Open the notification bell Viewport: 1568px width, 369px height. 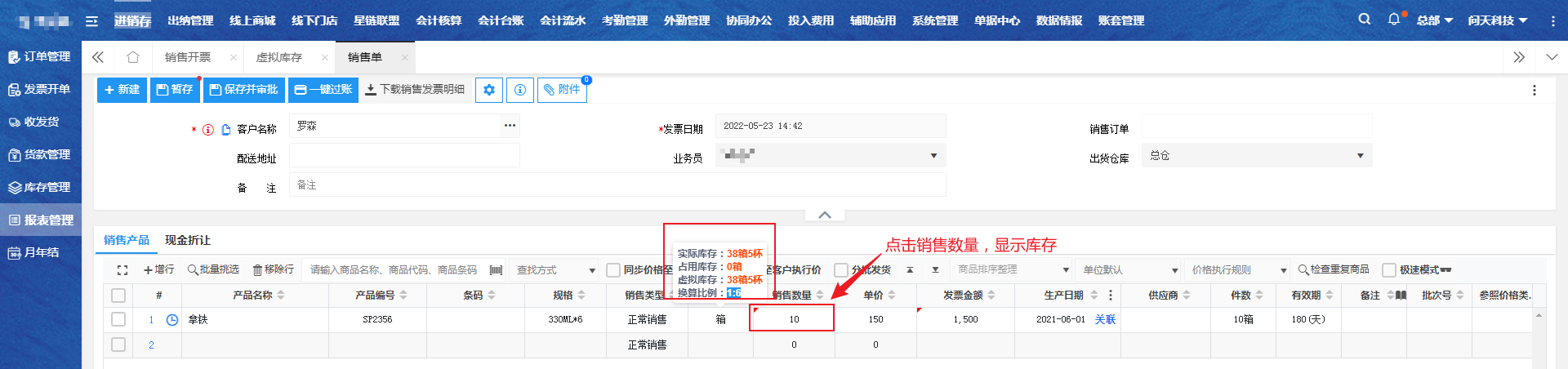tap(1394, 19)
